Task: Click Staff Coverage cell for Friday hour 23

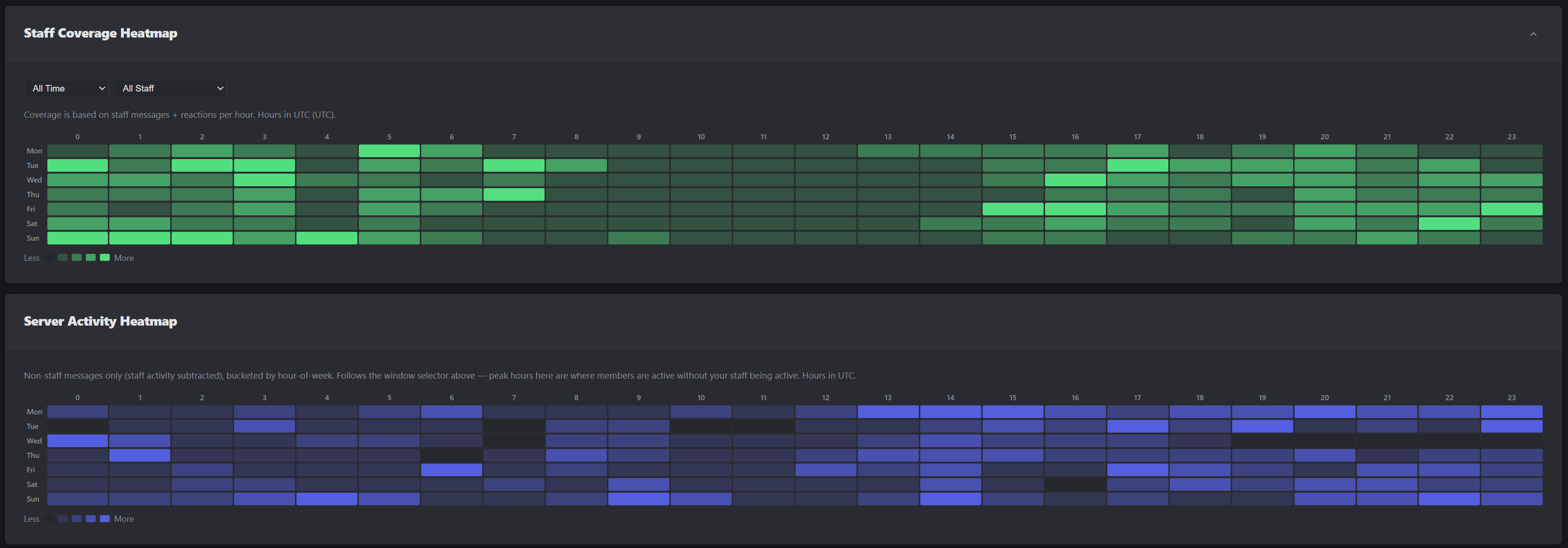Action: (1511, 209)
